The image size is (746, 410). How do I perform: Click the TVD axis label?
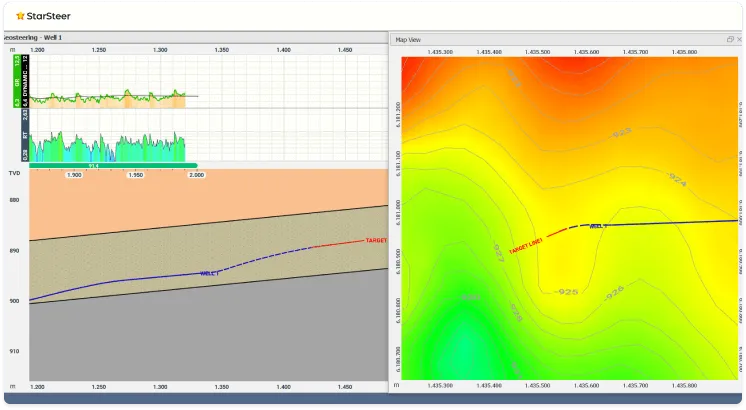(x=14, y=173)
